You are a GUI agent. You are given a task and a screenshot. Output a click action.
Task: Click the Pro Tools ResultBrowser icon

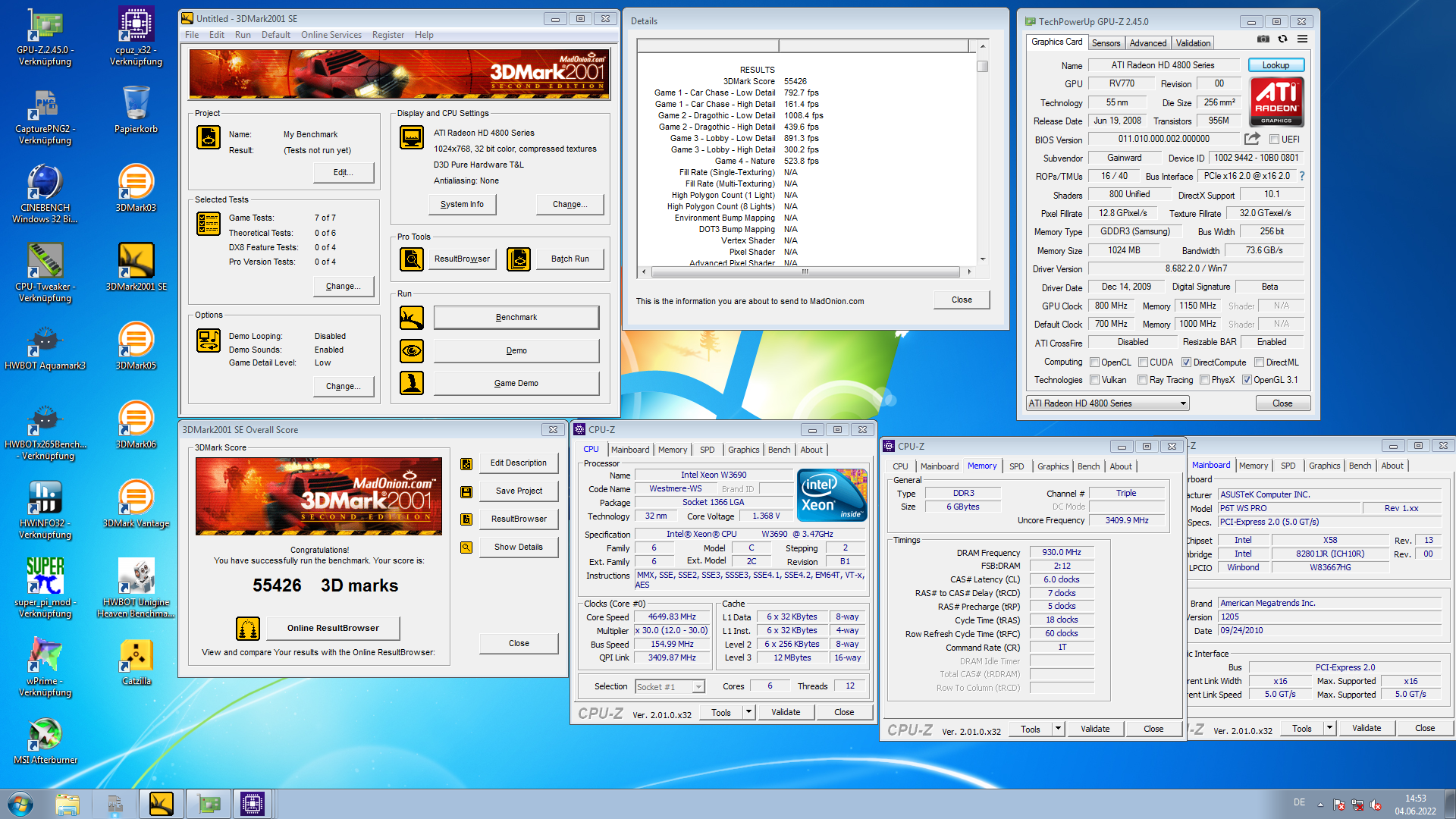click(412, 259)
